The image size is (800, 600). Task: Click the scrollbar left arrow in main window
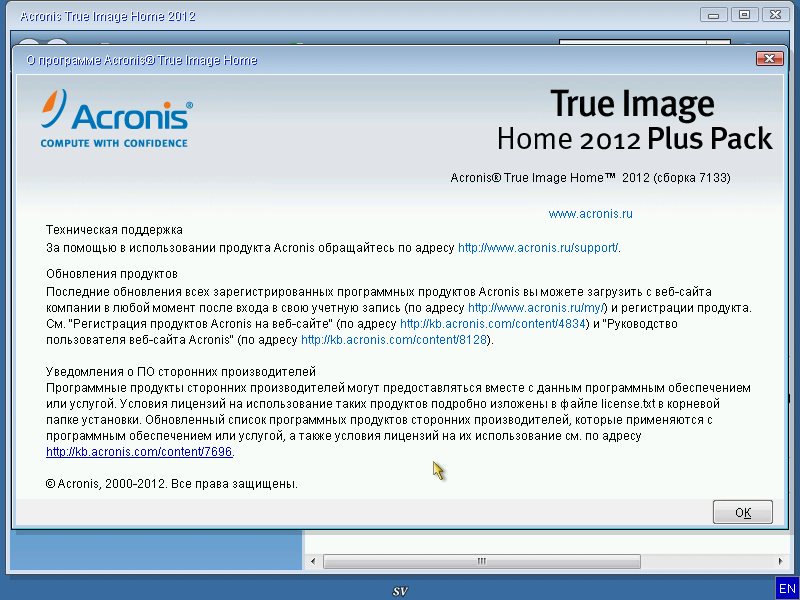click(313, 561)
